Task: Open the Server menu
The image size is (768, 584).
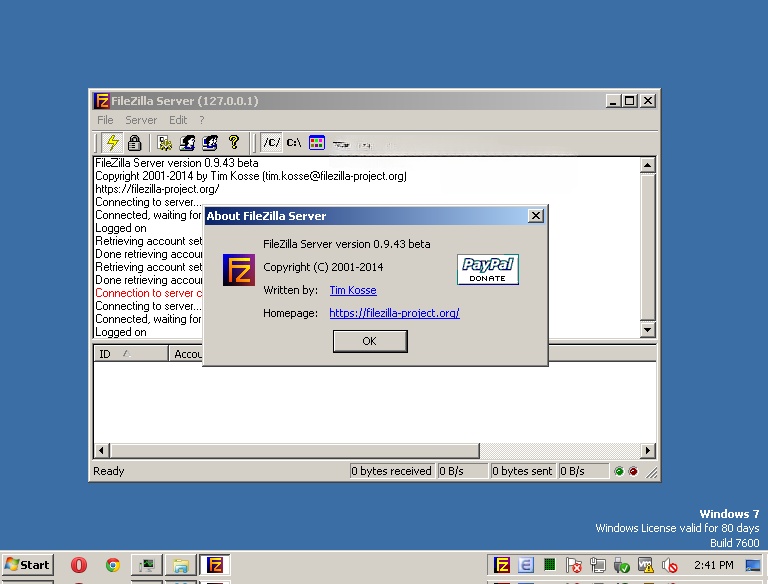Action: point(141,120)
